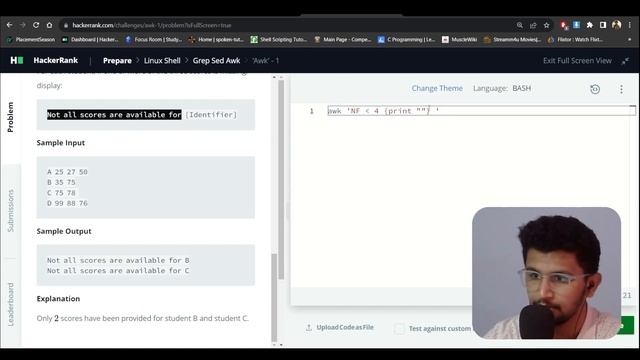Click the HackerRank logo icon
This screenshot has width=640, height=360.
coord(17,60)
